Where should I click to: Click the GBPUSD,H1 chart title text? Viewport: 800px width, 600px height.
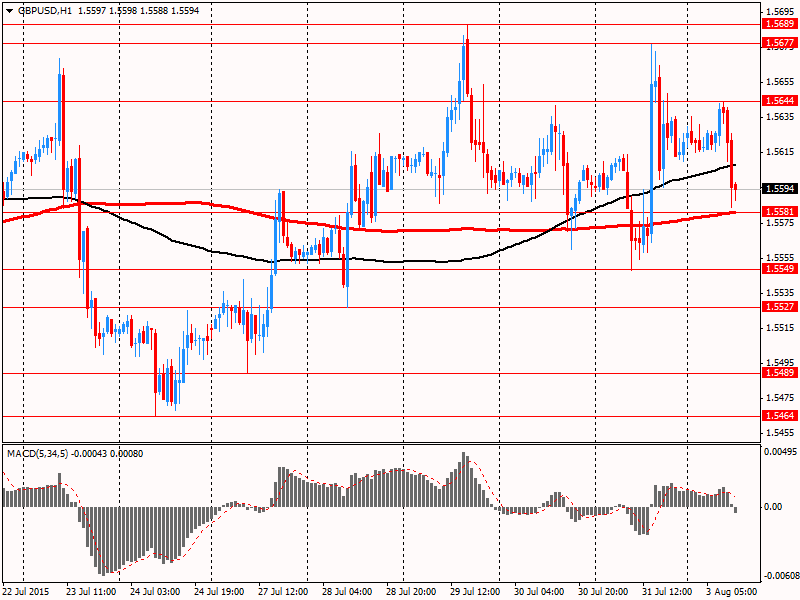[x=44, y=10]
